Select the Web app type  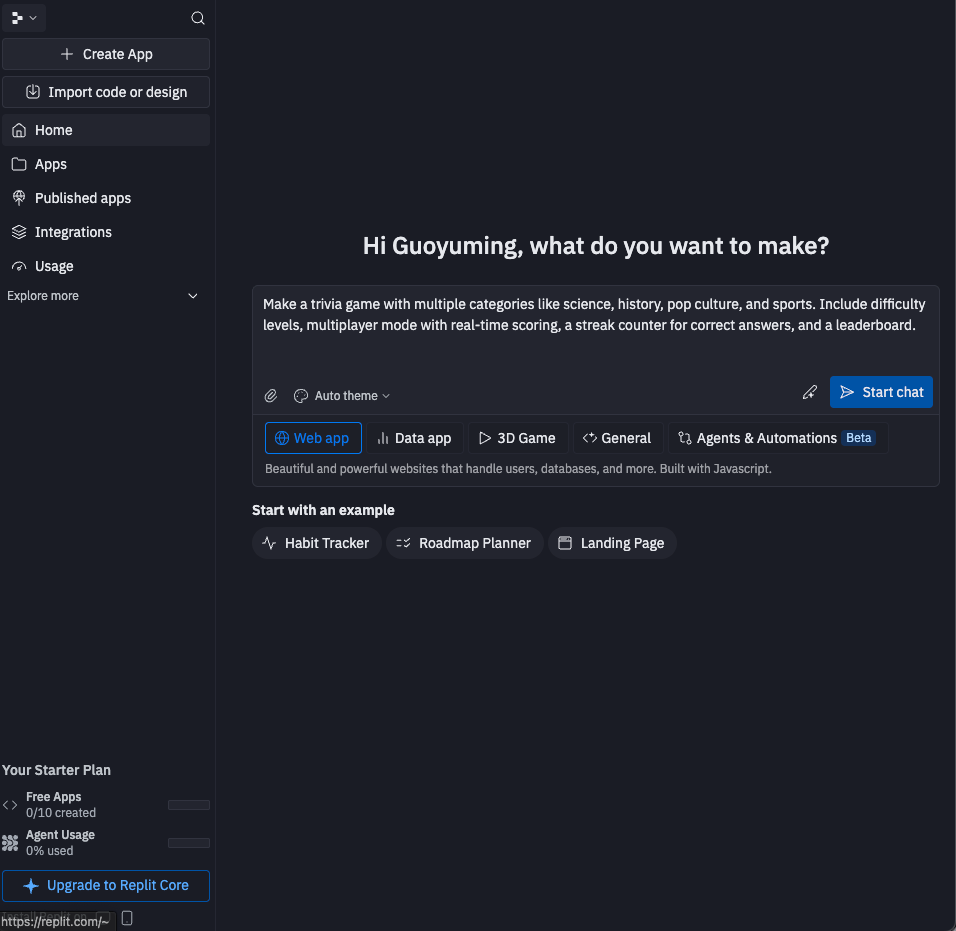(x=313, y=438)
